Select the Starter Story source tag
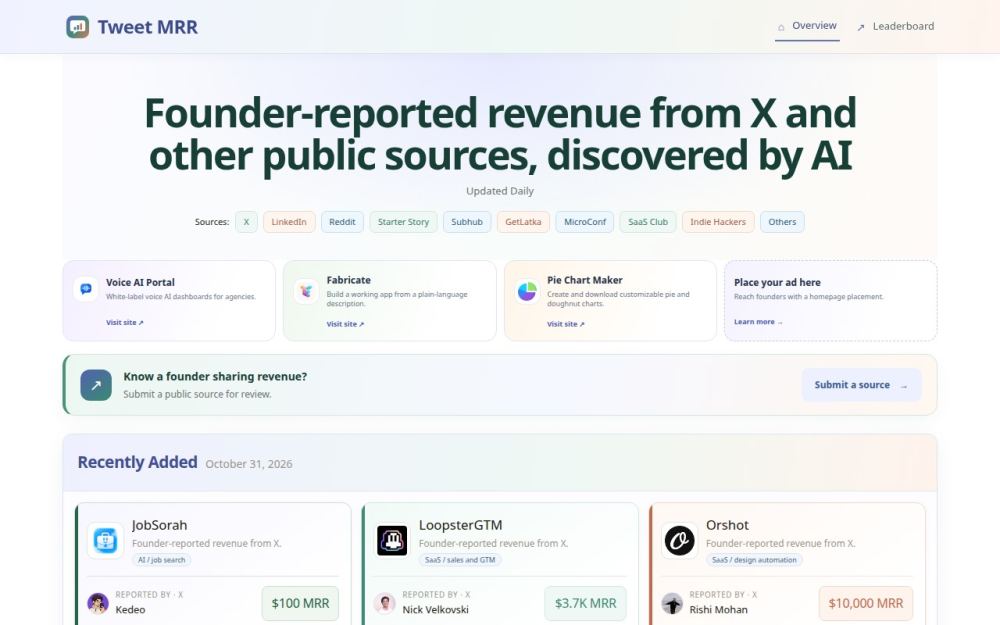 [x=403, y=222]
